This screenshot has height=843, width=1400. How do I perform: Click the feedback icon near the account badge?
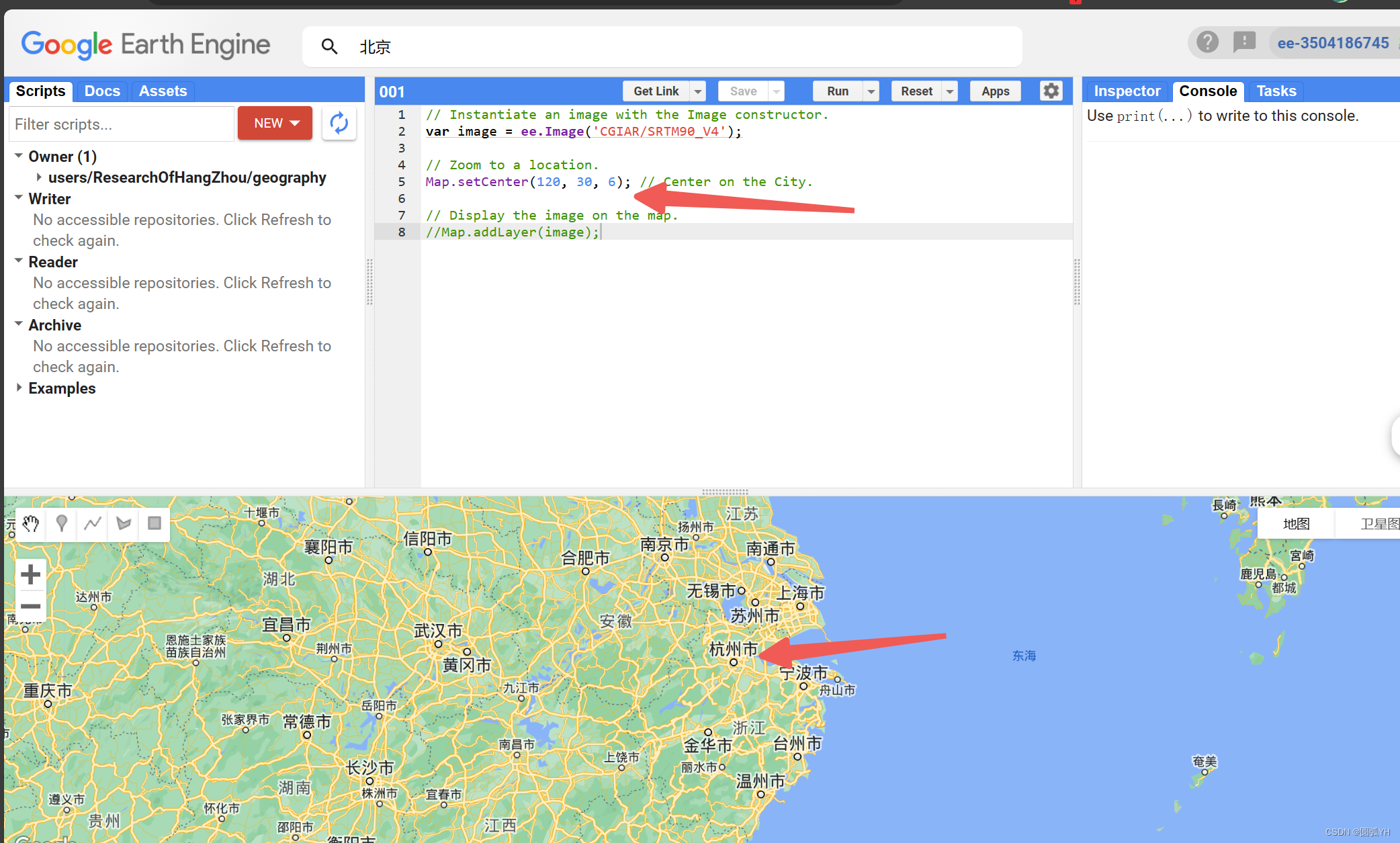[1244, 42]
